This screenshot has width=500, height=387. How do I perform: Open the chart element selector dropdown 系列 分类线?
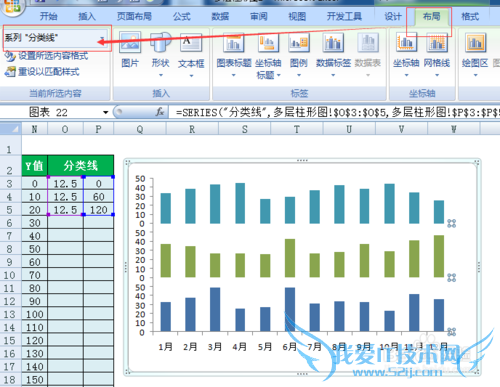point(102,38)
